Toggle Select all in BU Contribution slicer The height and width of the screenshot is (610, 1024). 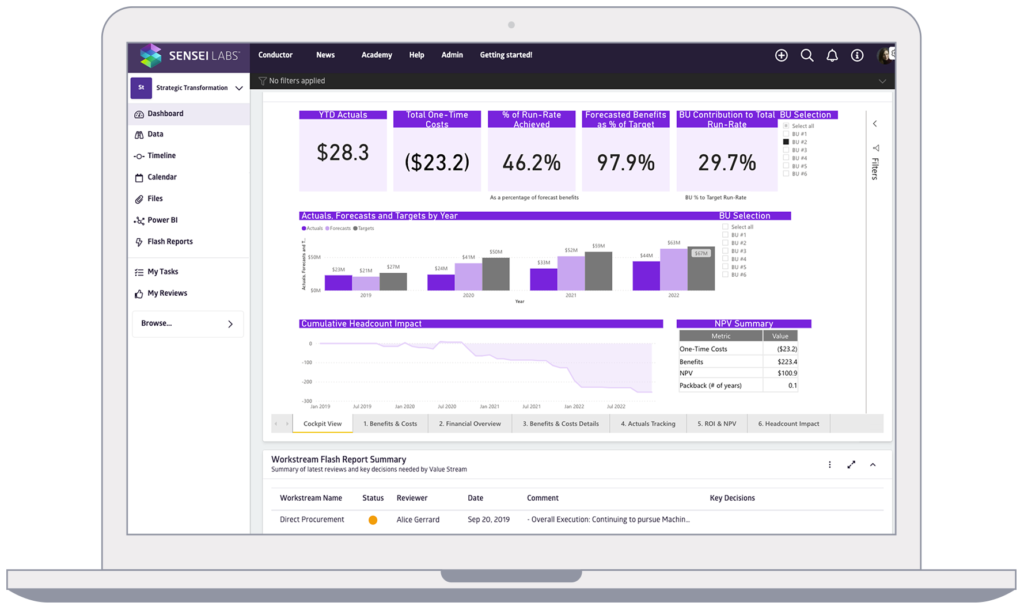tap(786, 126)
